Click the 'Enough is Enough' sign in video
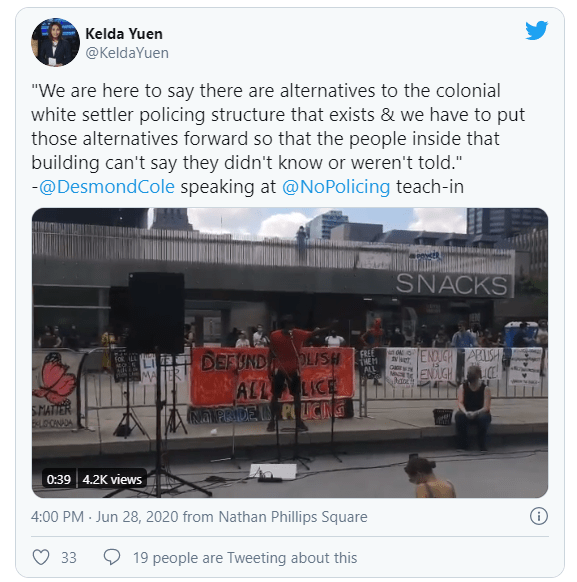The width and height of the screenshot is (577, 582). (436, 366)
